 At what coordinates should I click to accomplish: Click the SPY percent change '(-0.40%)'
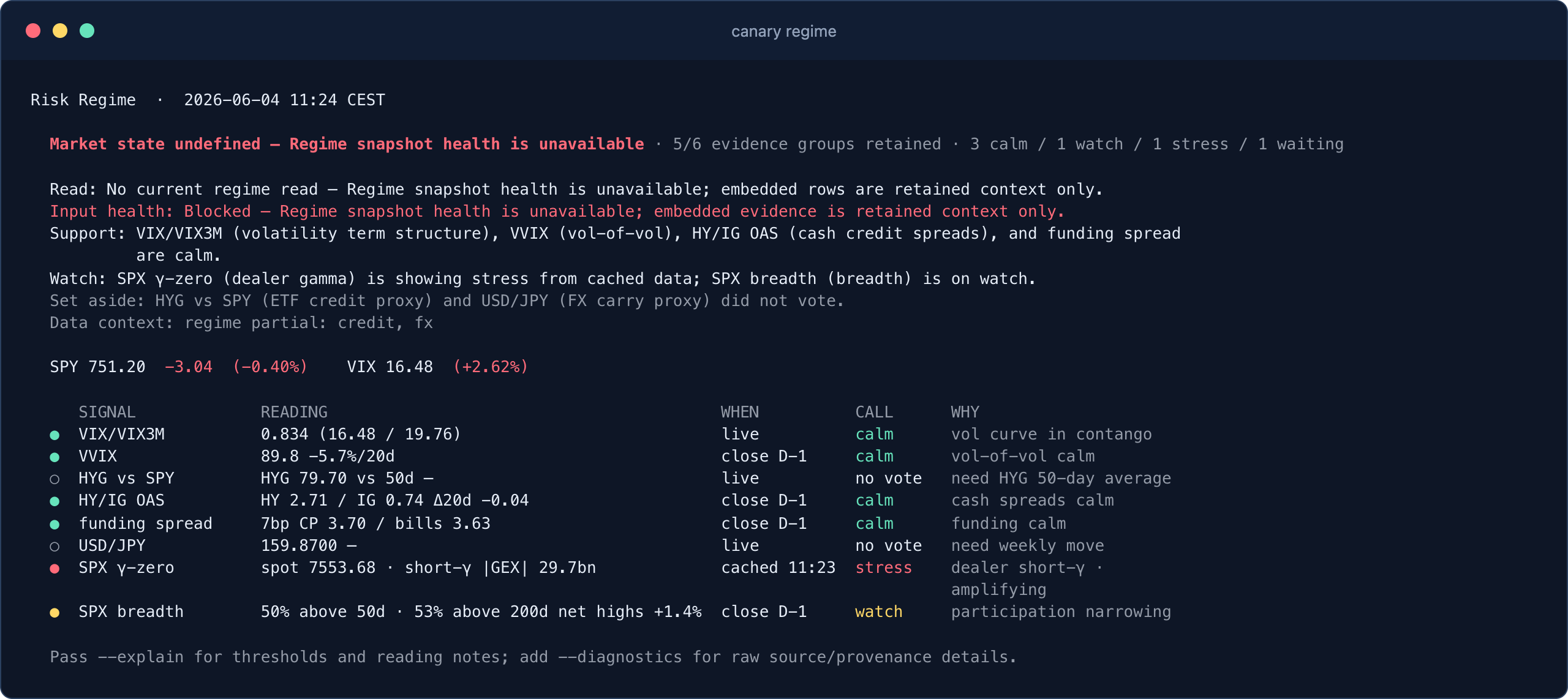point(270,367)
